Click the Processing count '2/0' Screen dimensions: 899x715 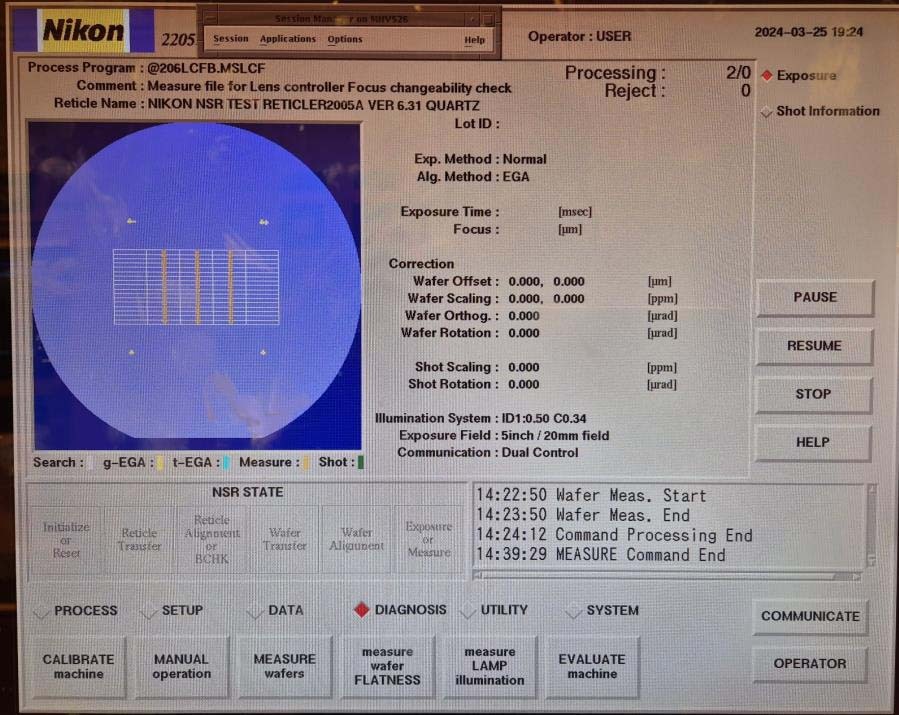click(738, 72)
